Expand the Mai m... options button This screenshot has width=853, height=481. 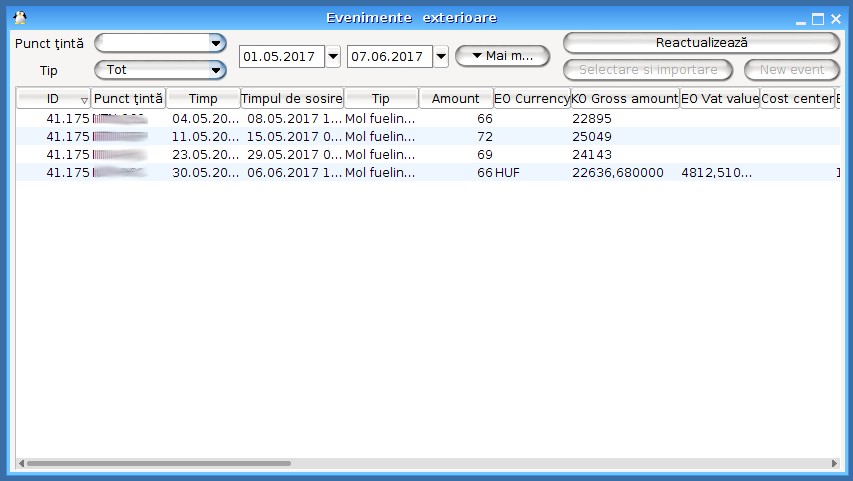(502, 56)
